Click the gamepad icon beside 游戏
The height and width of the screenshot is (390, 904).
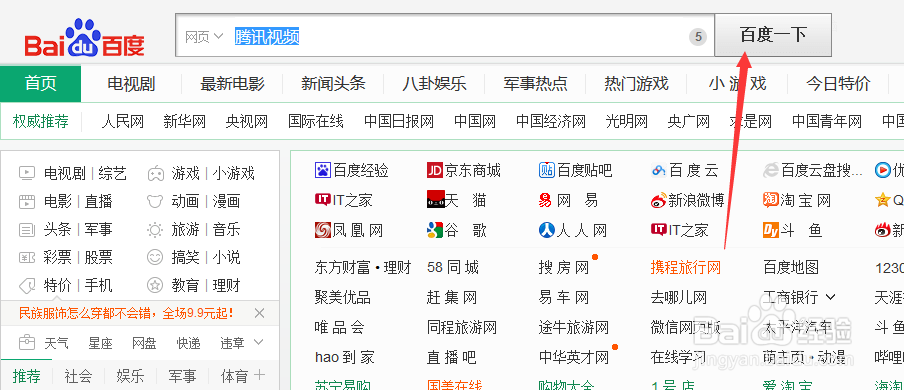[x=155, y=173]
